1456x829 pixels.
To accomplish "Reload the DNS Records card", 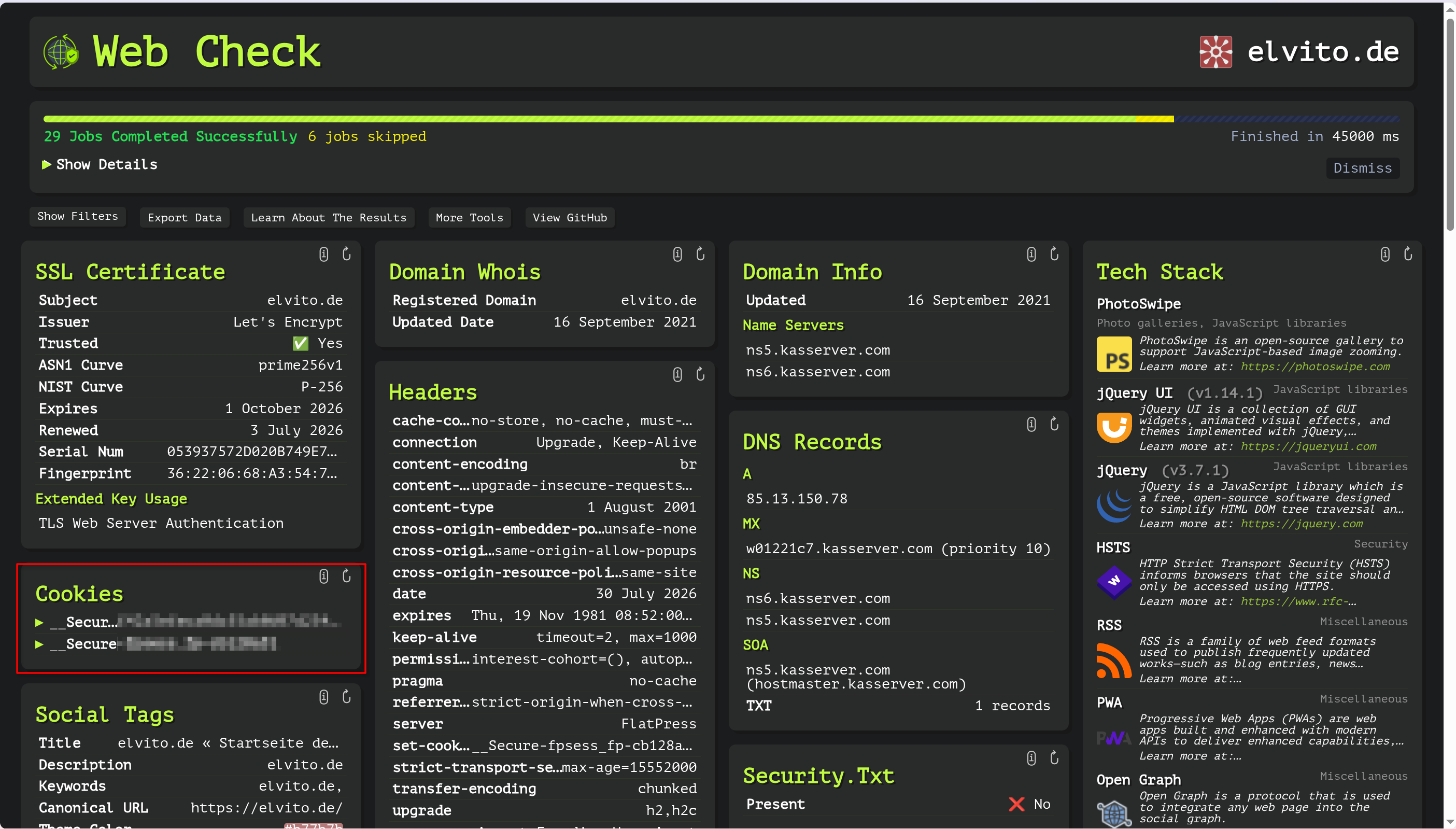I will click(1055, 424).
